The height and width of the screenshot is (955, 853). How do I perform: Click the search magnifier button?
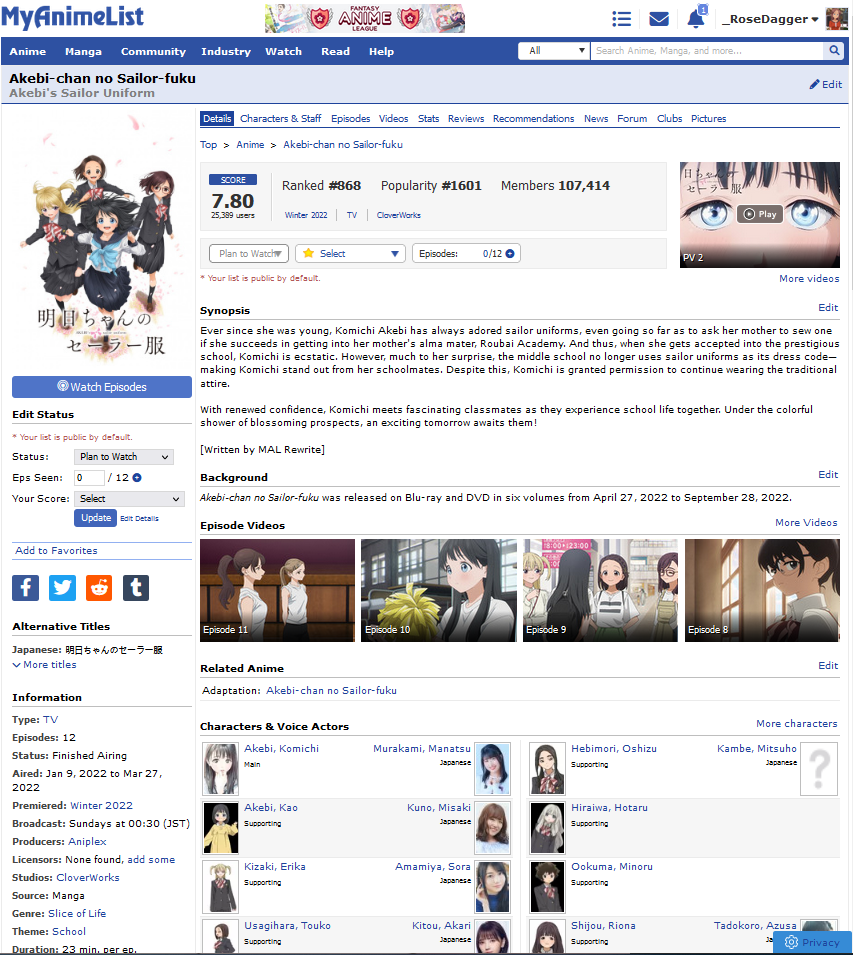(834, 51)
